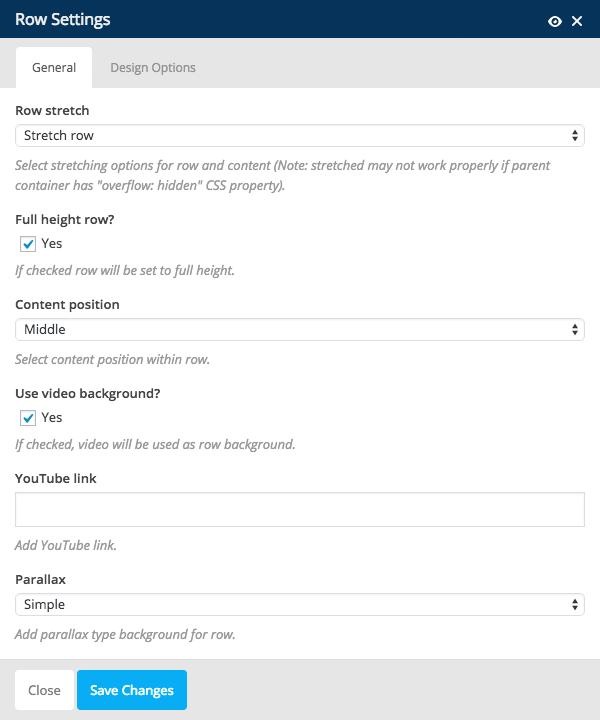Screen dimensions: 600x720
Task: Click the eye preview icon in header
Action: (555, 21)
